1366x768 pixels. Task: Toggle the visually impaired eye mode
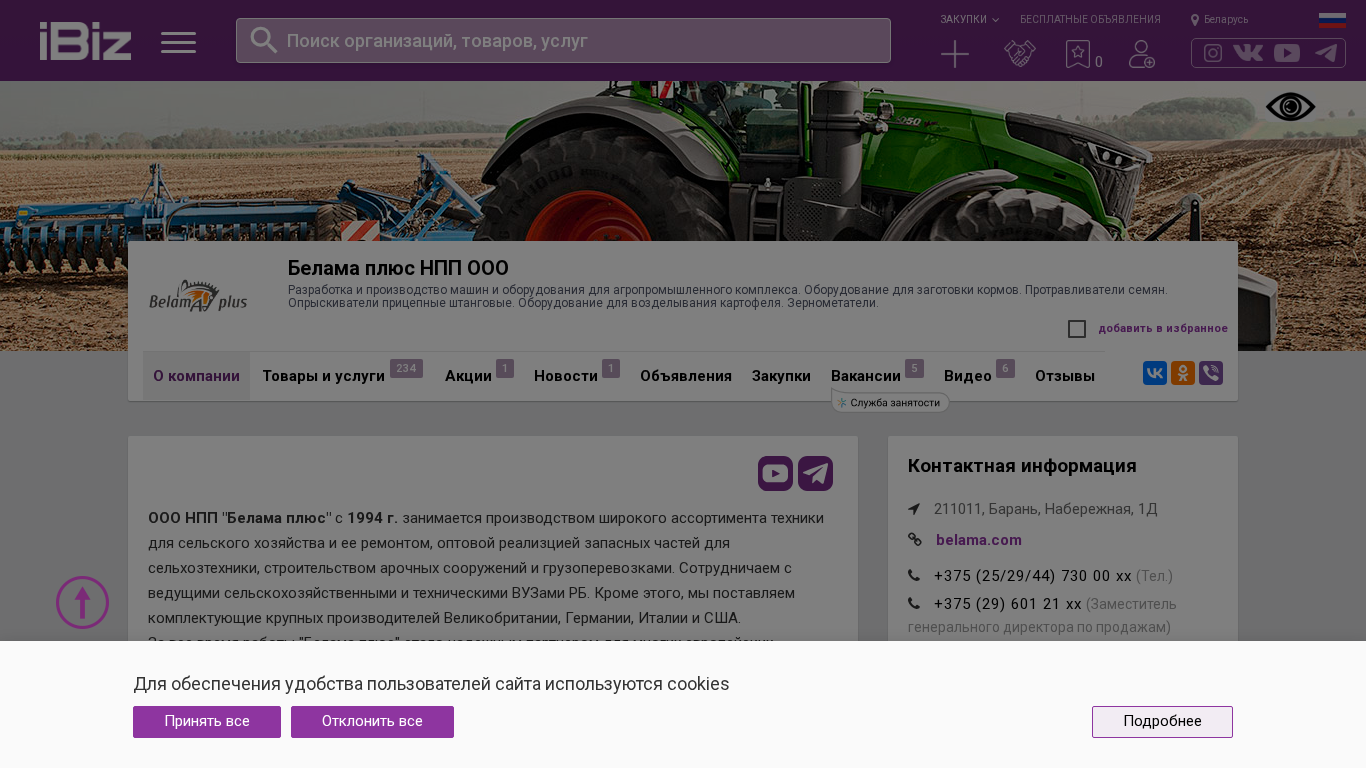[1291, 107]
